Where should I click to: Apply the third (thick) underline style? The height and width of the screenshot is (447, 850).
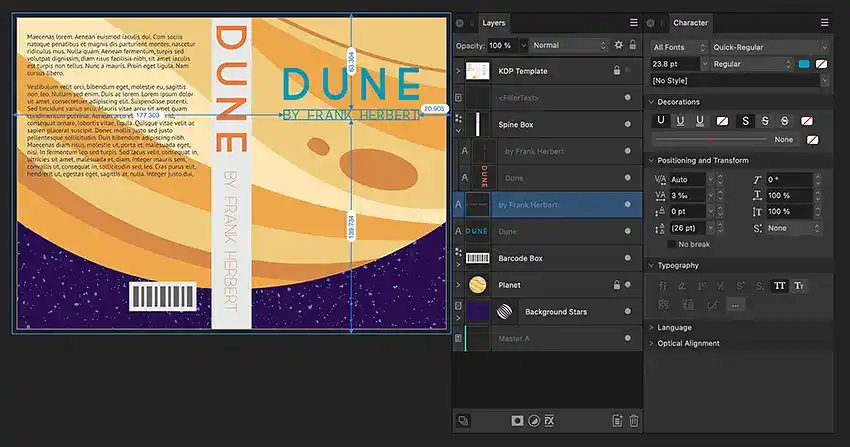(x=699, y=121)
